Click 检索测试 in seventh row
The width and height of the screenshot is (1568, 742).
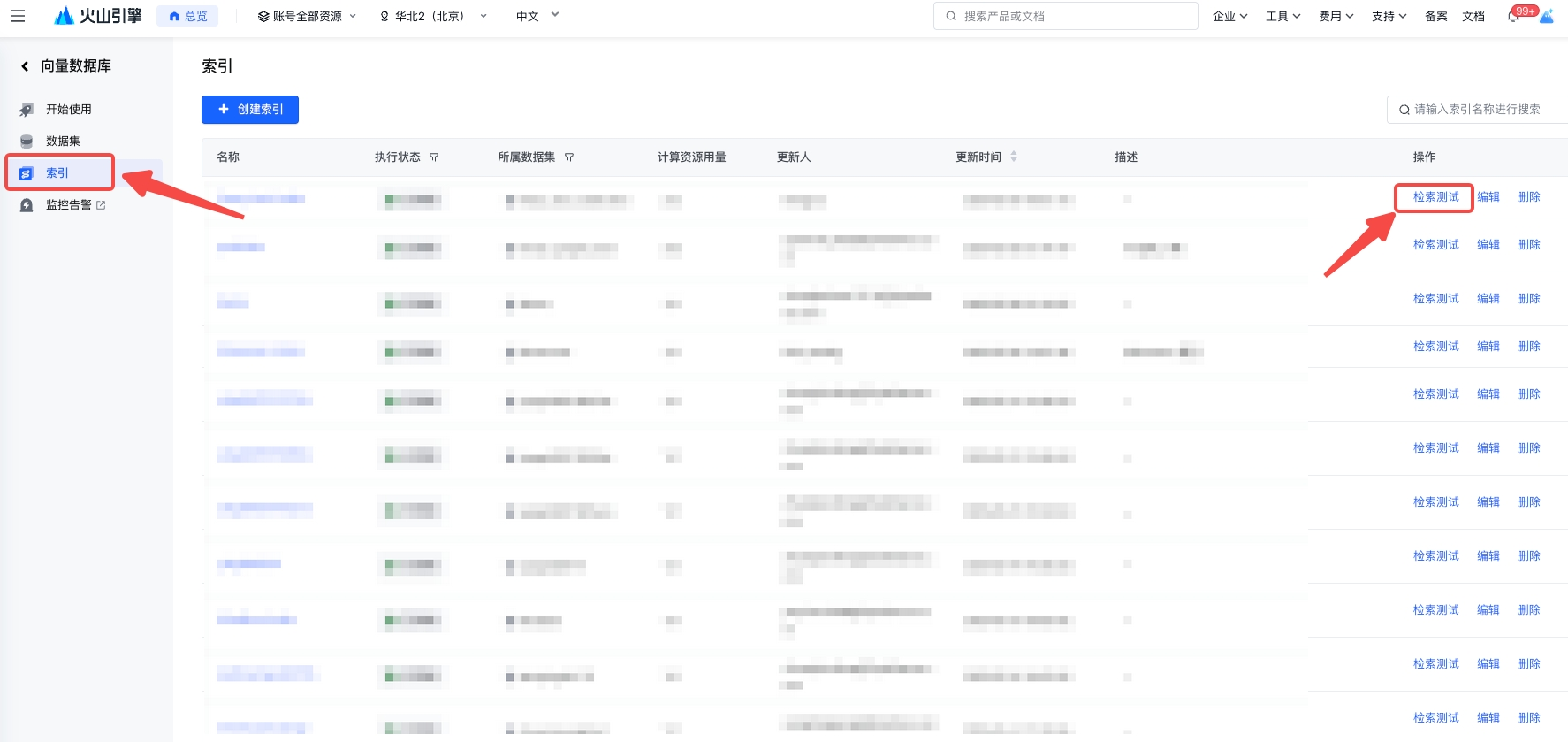(x=1436, y=502)
